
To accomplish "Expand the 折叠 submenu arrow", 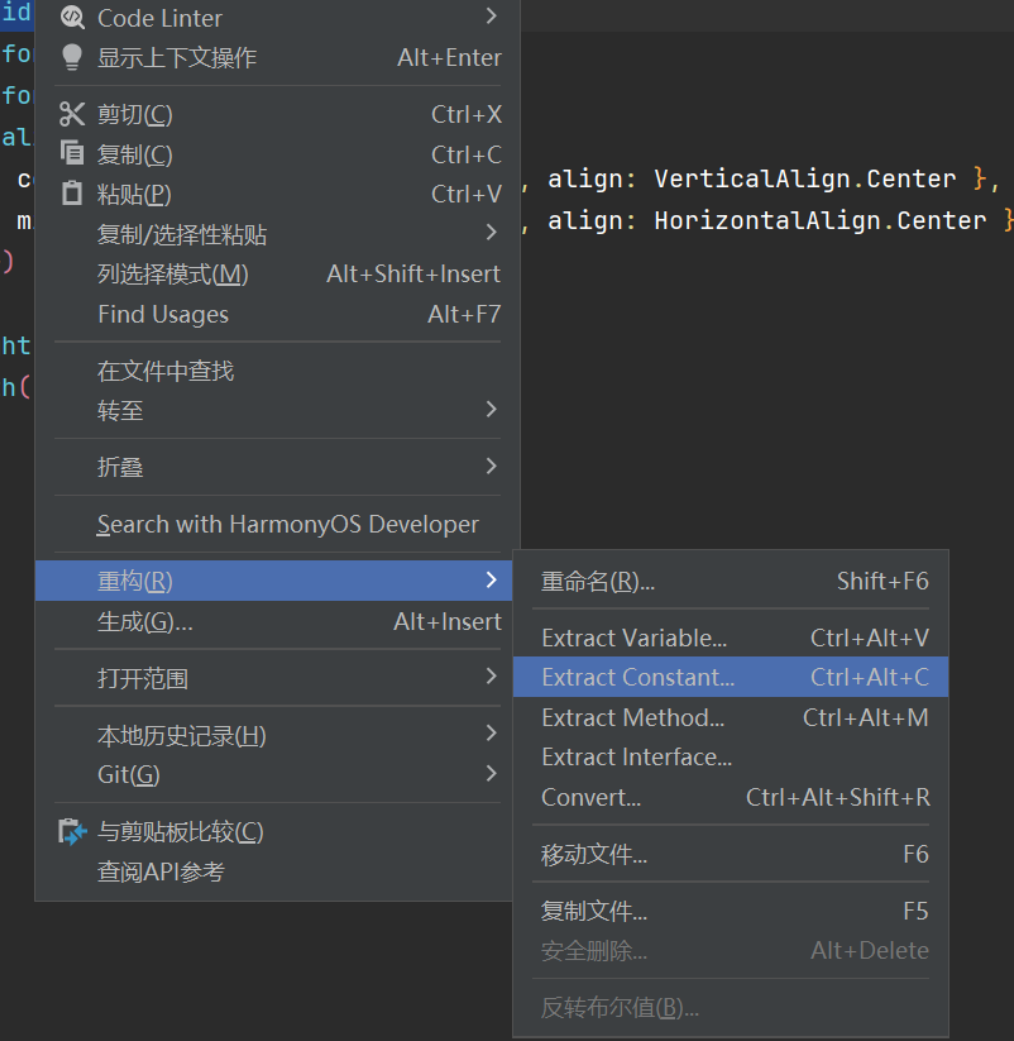I will (x=491, y=466).
